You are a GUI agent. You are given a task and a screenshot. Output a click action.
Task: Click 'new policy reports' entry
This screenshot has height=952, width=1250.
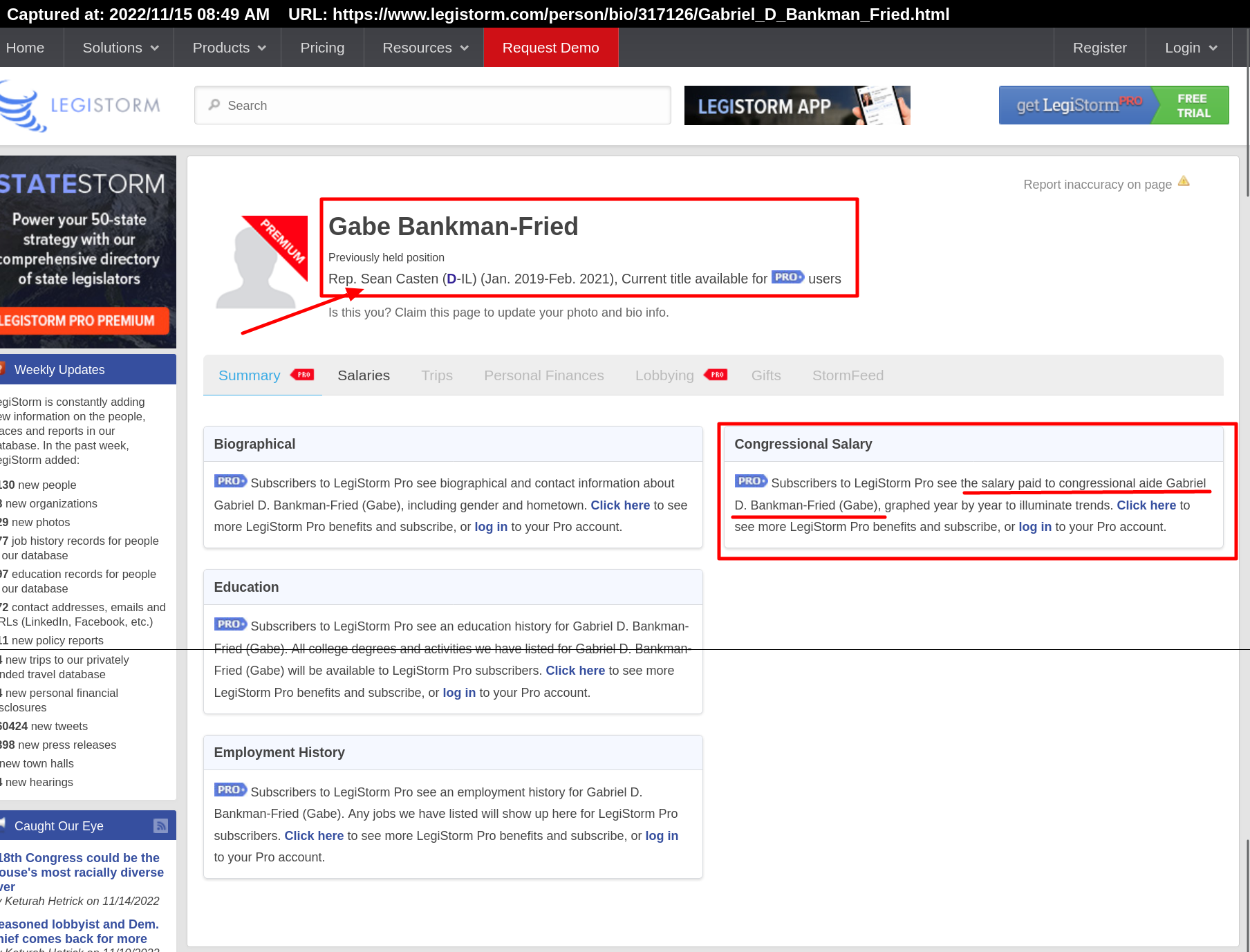click(52, 640)
